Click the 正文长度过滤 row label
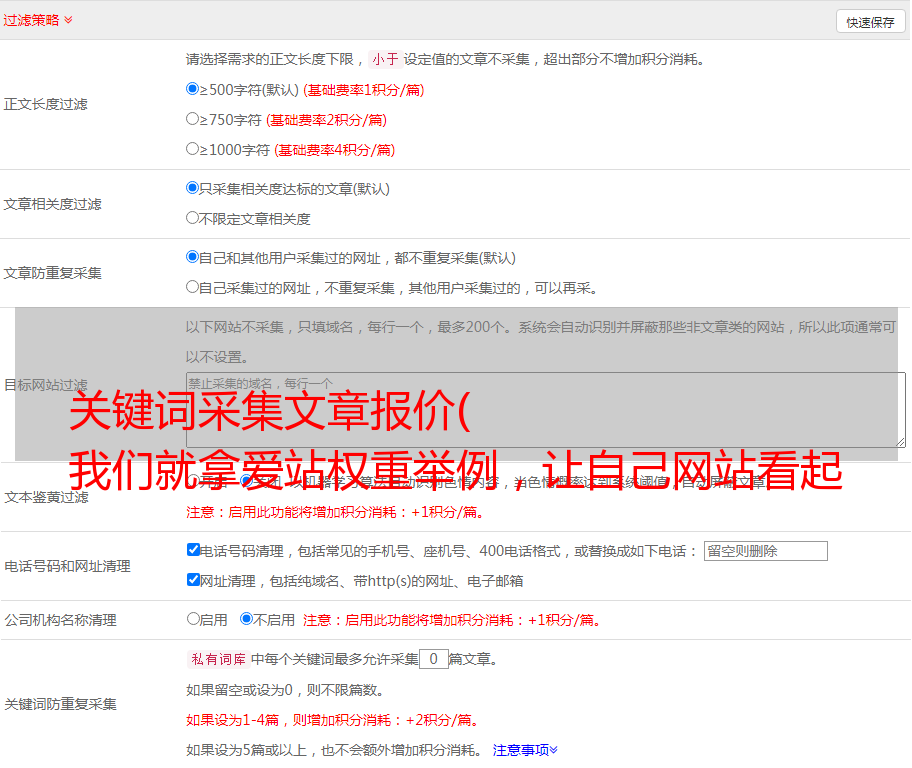Viewport: 912px width, 768px height. point(45,104)
